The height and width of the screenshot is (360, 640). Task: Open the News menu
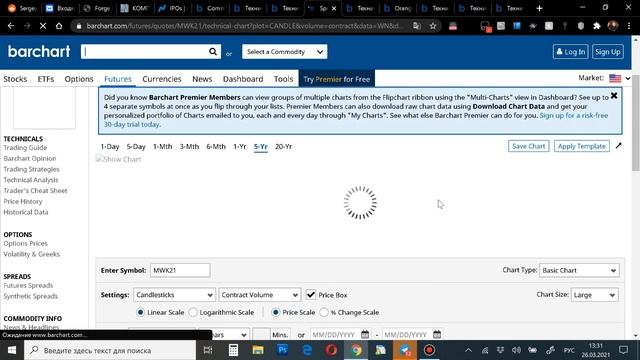click(x=202, y=79)
